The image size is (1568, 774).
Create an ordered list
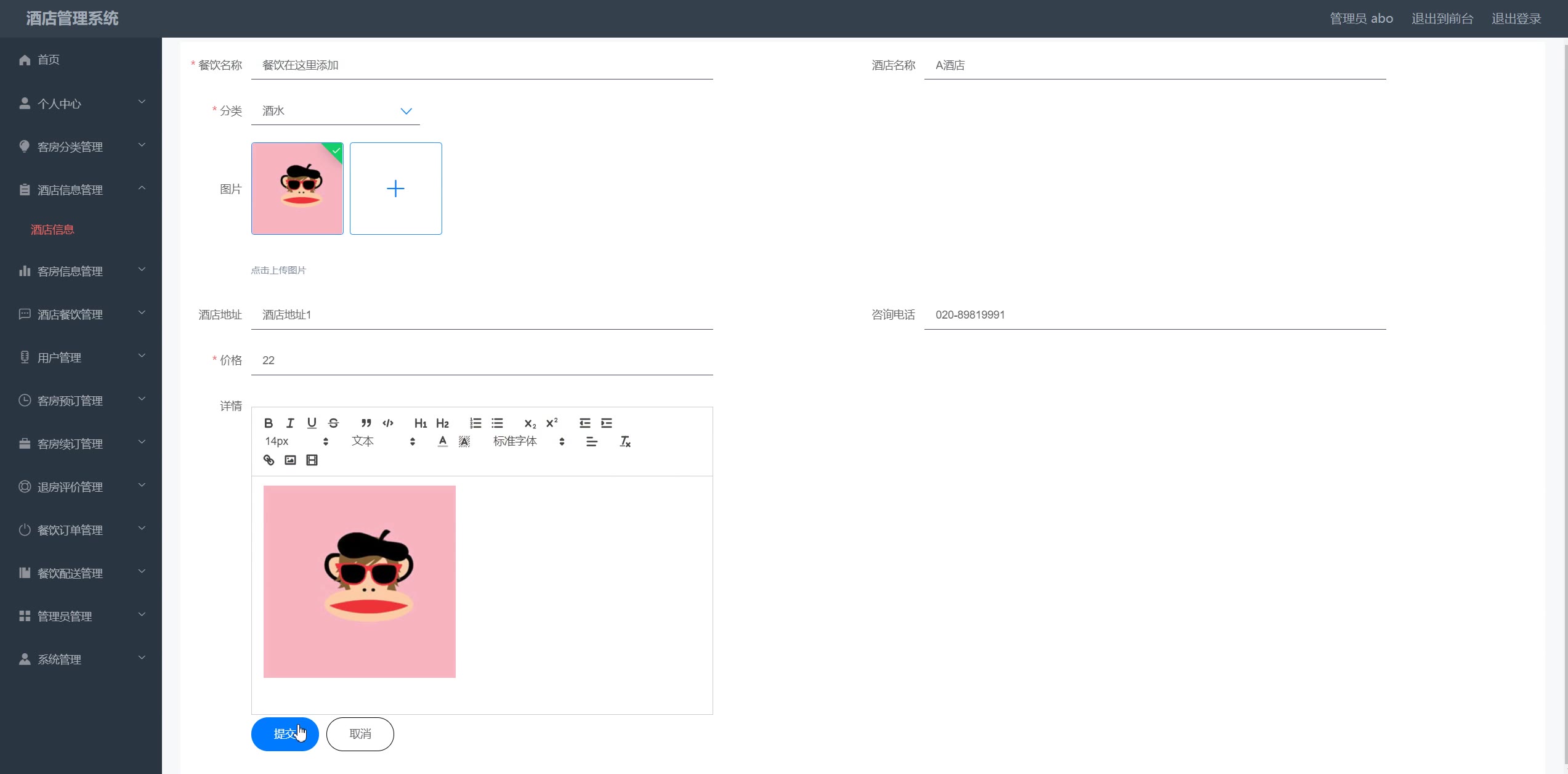pos(475,423)
